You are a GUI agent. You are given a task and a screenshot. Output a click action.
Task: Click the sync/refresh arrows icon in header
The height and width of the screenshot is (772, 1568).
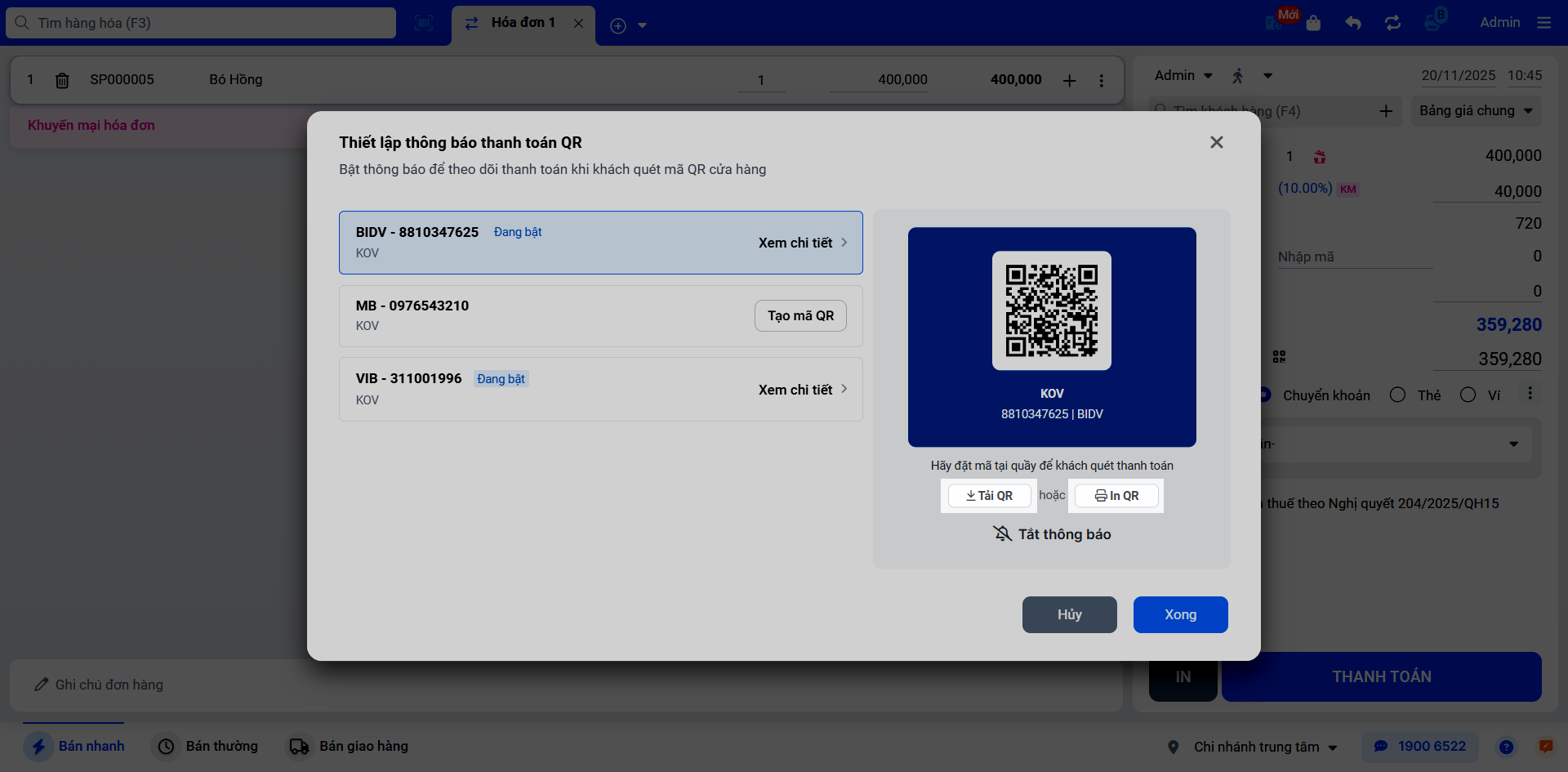point(1393,23)
